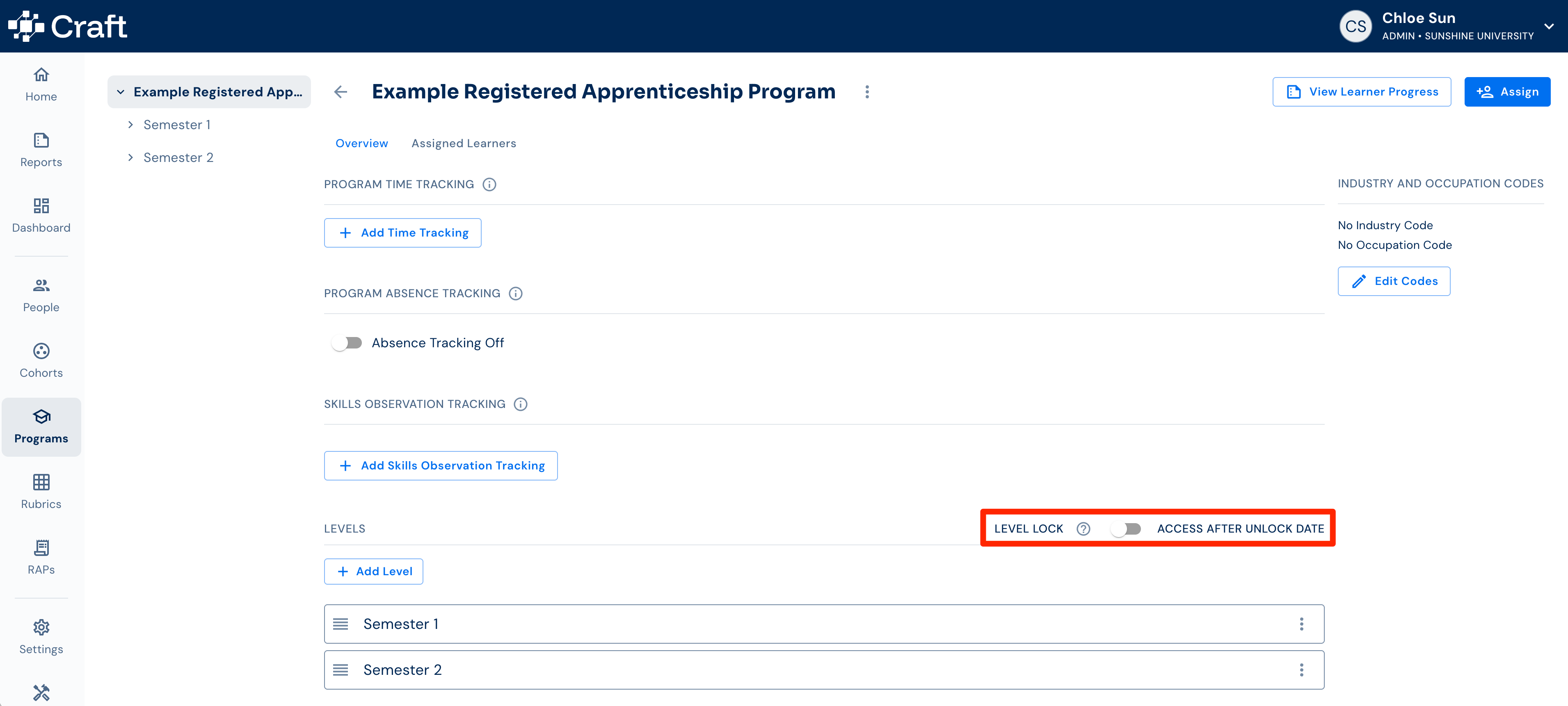Expand Semester 2 in the tree
The width and height of the screenshot is (1568, 706).
[x=130, y=157]
